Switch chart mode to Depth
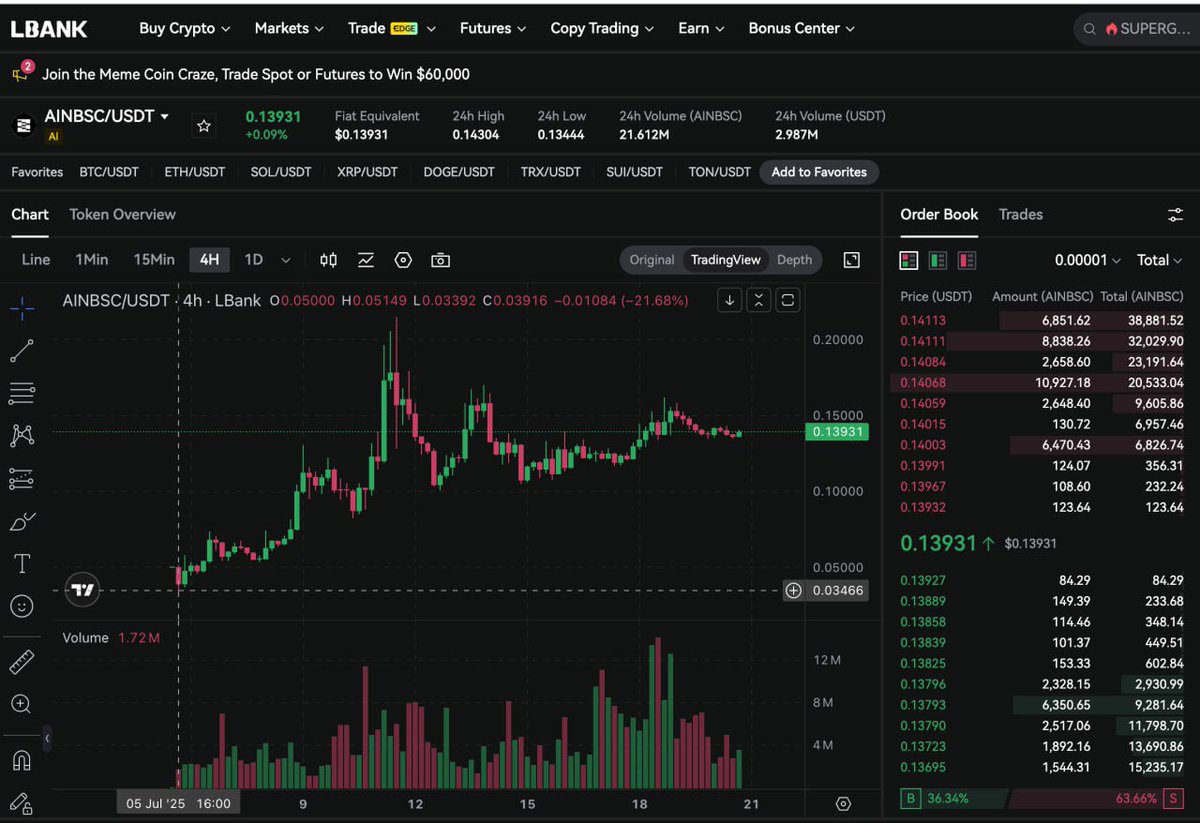1200x823 pixels. coord(795,260)
